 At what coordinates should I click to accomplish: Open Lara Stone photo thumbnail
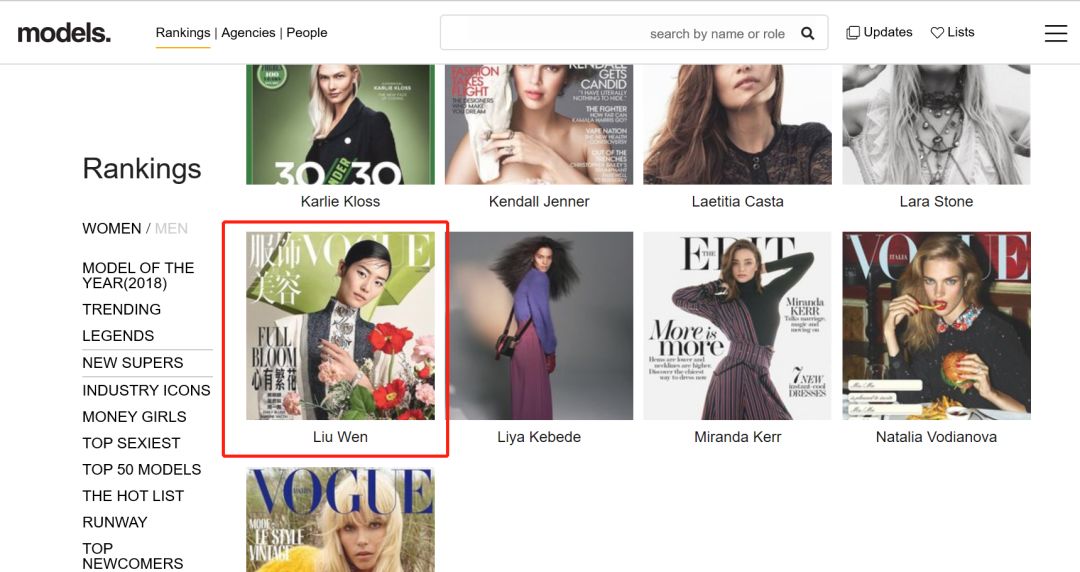[x=936, y=125]
